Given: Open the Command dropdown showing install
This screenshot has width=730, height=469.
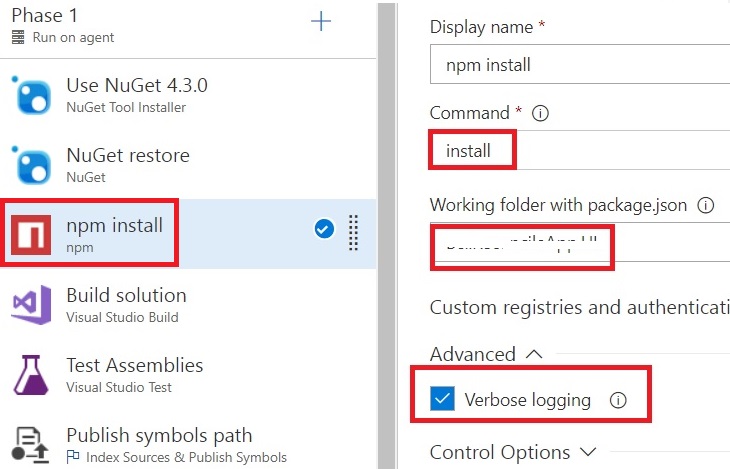Looking at the screenshot, I should [580, 150].
